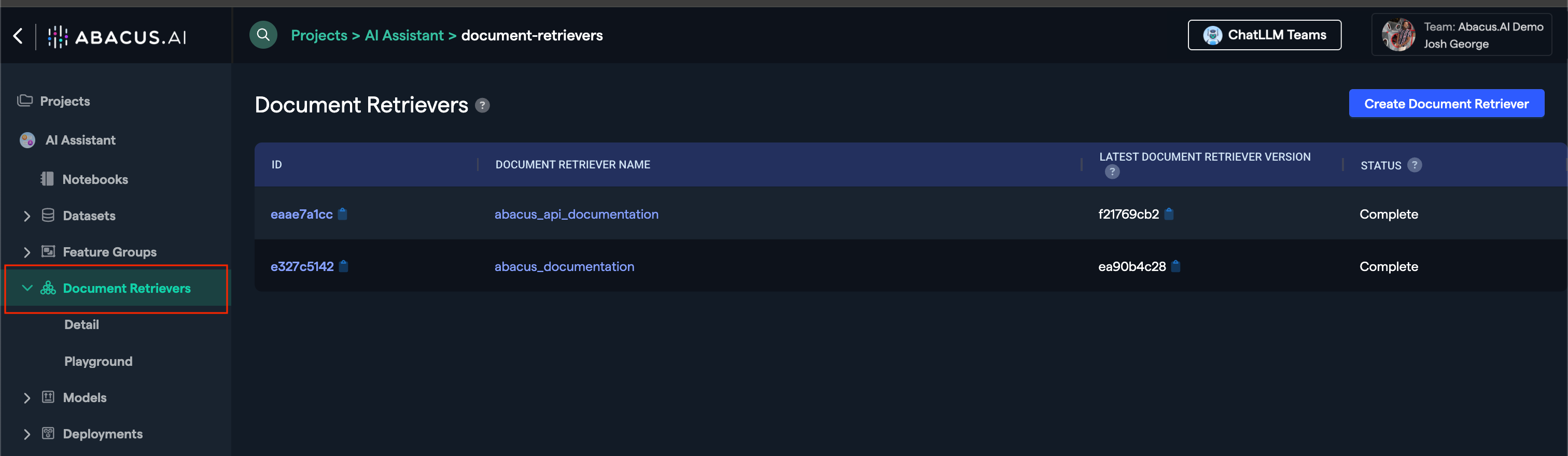Viewport: 1568px width, 456px height.
Task: Copy the eaae7a1cc retriever ID
Action: [343, 214]
